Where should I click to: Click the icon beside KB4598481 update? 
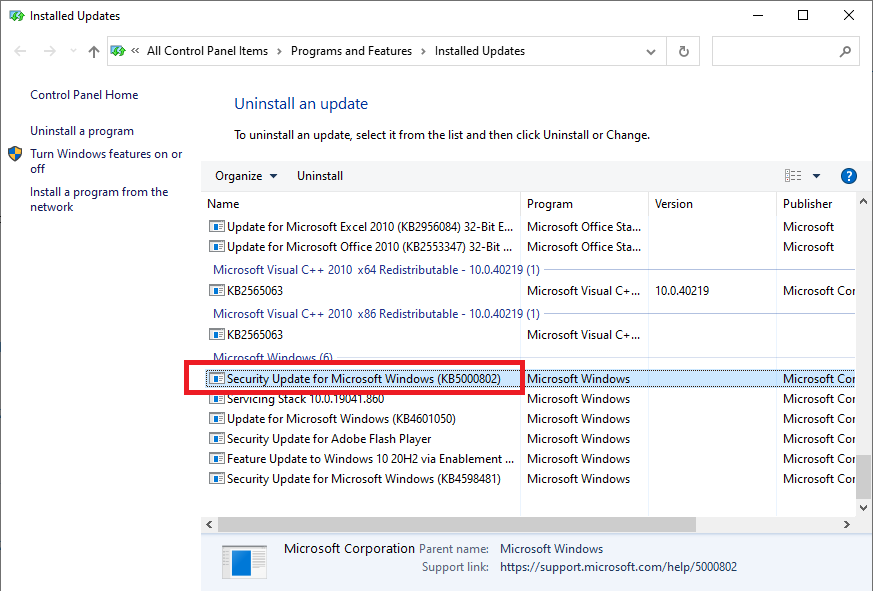point(216,479)
